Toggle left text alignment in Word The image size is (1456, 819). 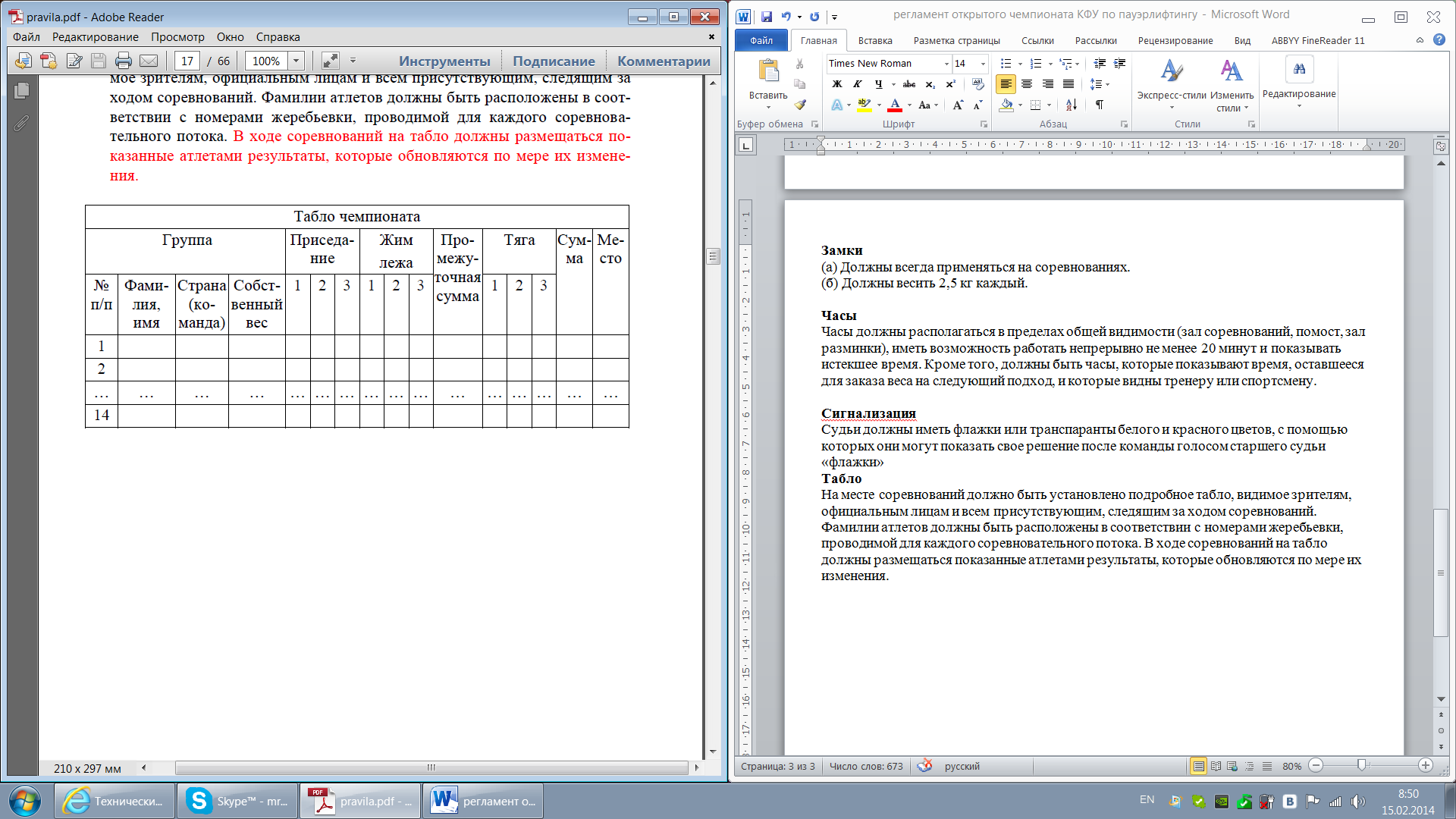point(1006,84)
